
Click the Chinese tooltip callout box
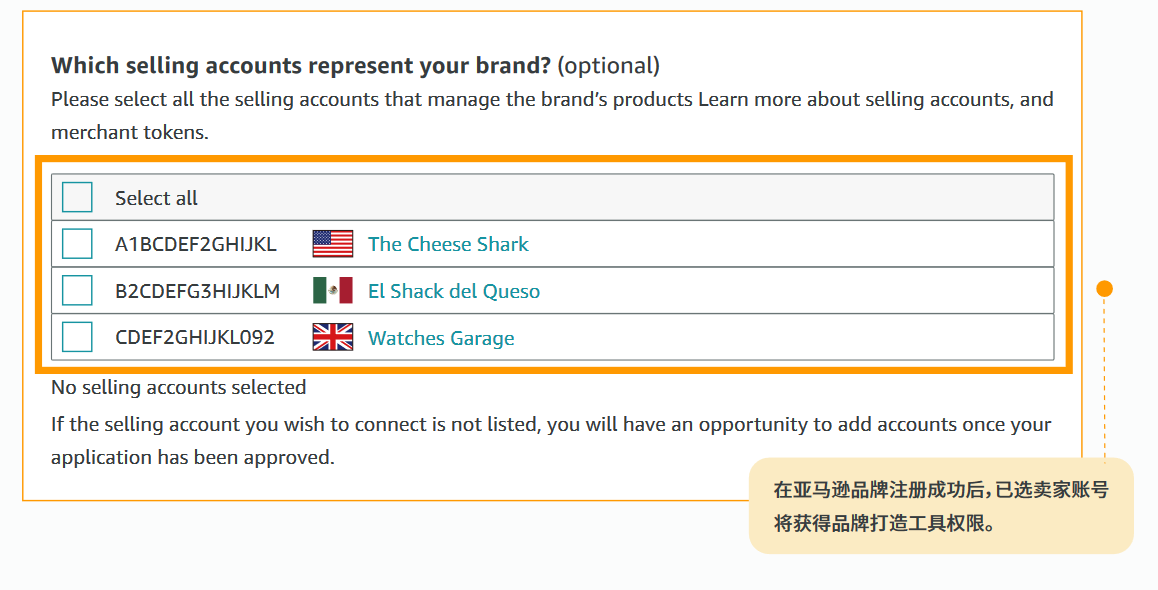(x=941, y=506)
